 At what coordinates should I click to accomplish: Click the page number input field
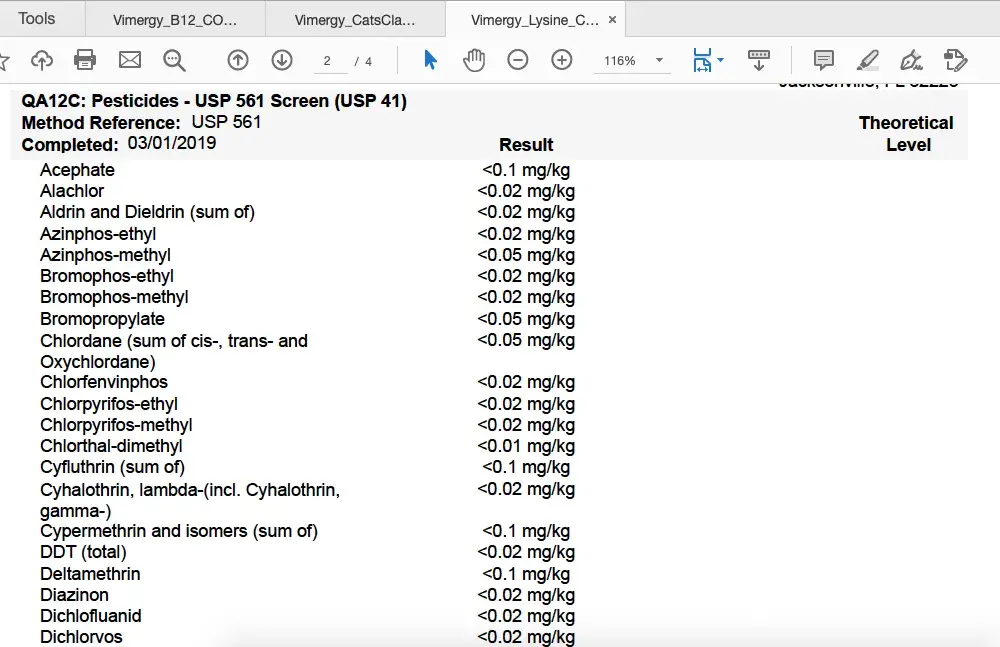point(328,61)
